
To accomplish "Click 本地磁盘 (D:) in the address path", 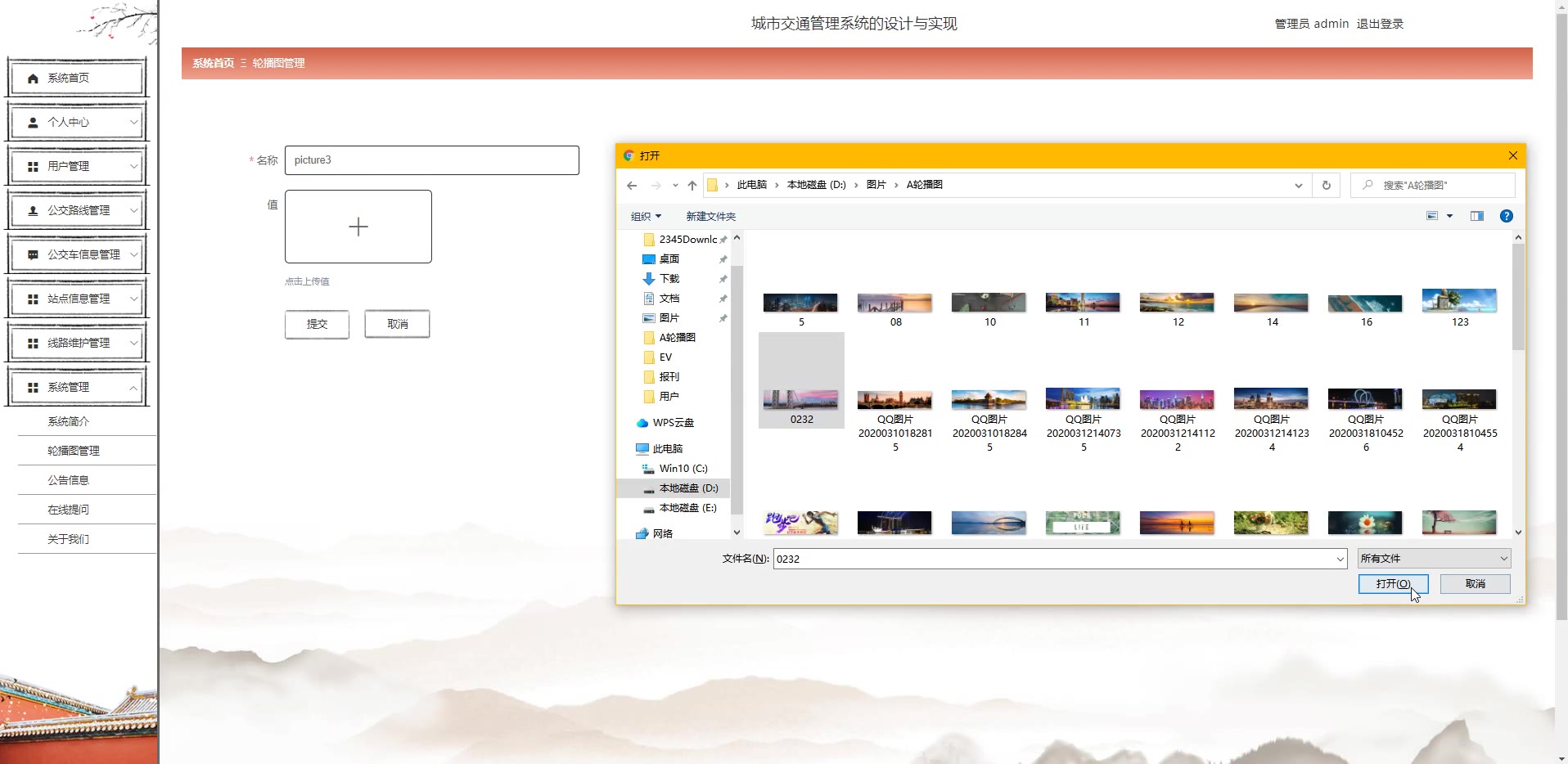I will click(816, 185).
